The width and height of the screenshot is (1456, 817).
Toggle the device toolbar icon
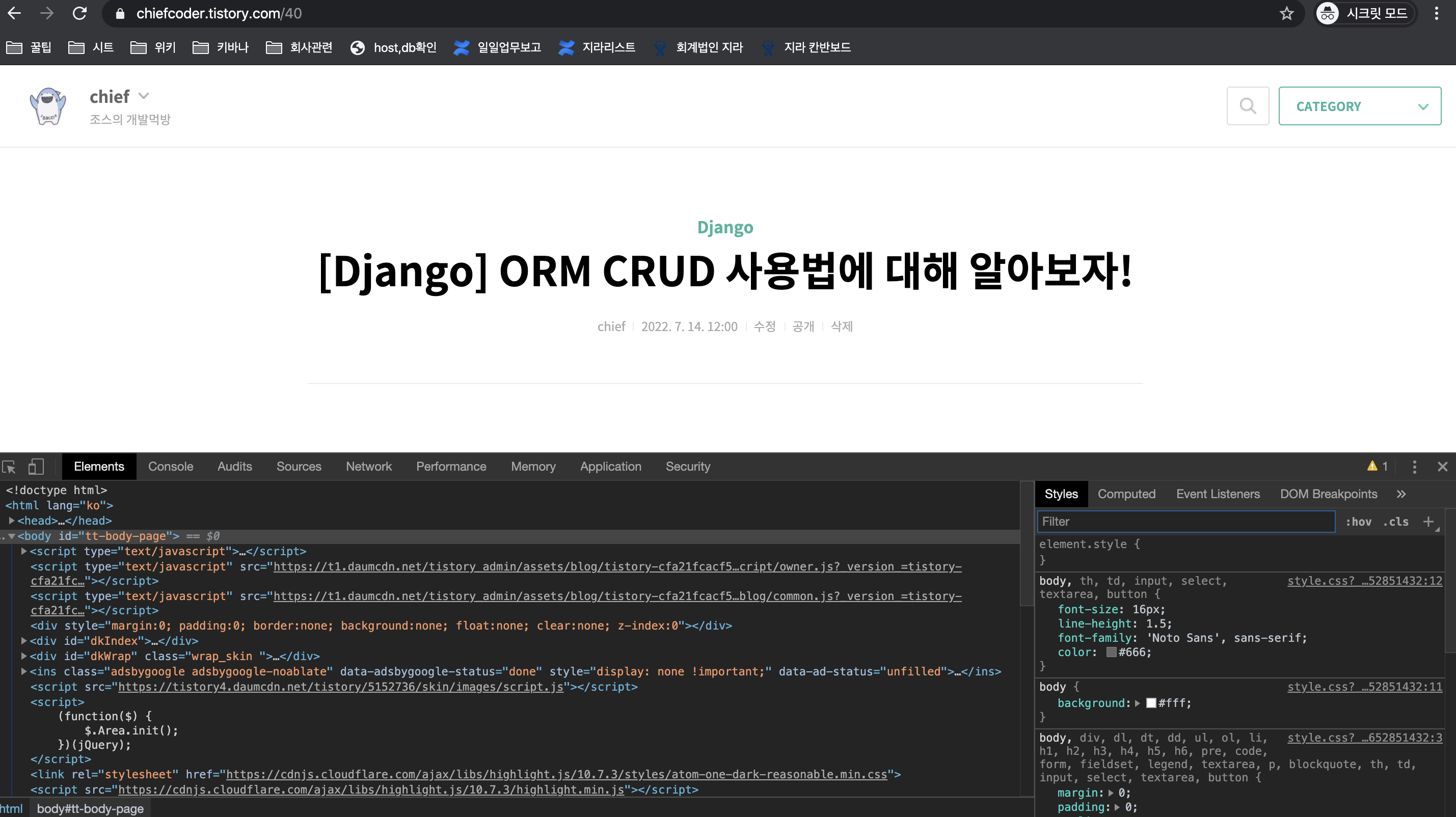36,467
